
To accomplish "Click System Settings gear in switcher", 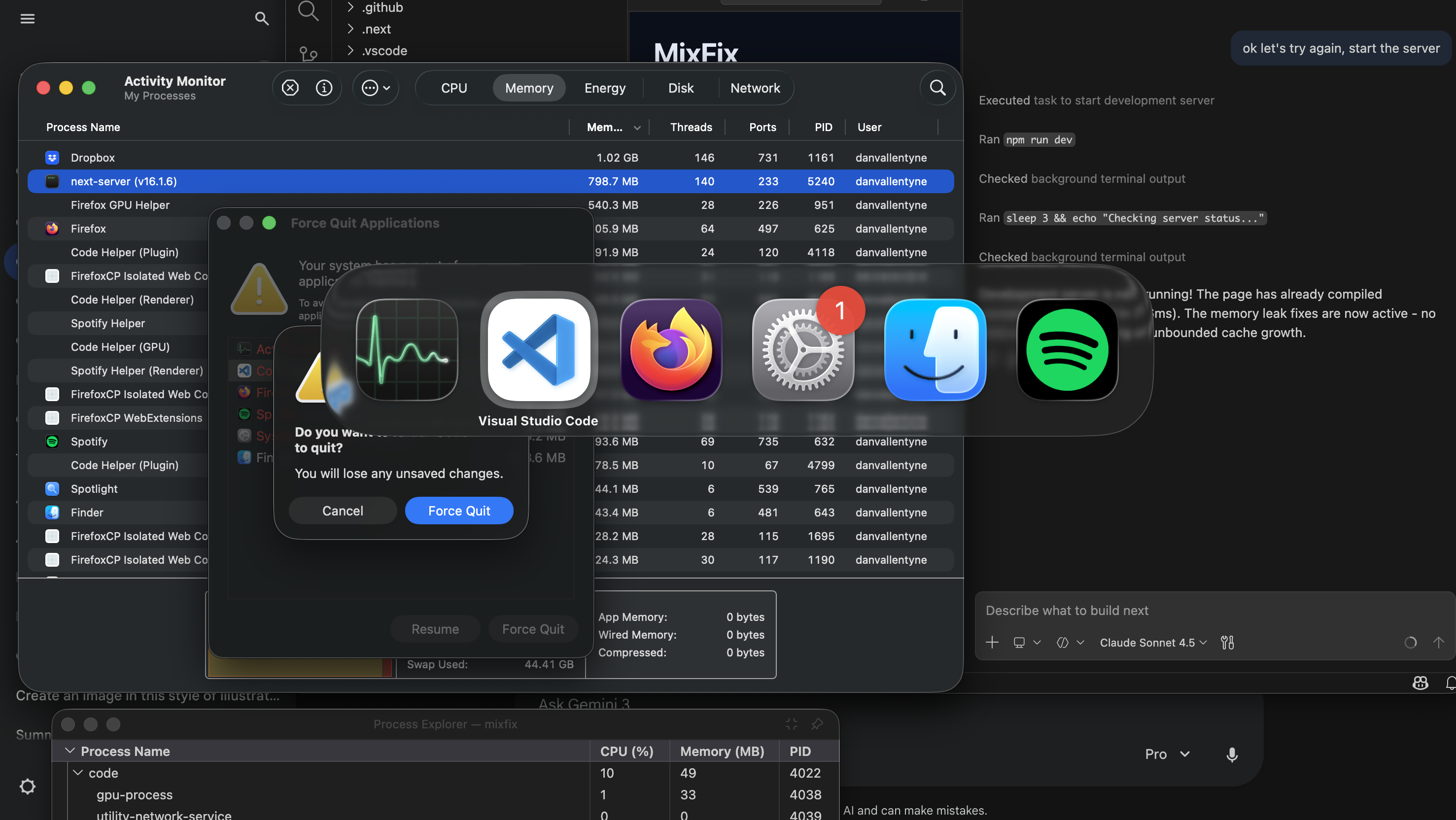I will [802, 350].
